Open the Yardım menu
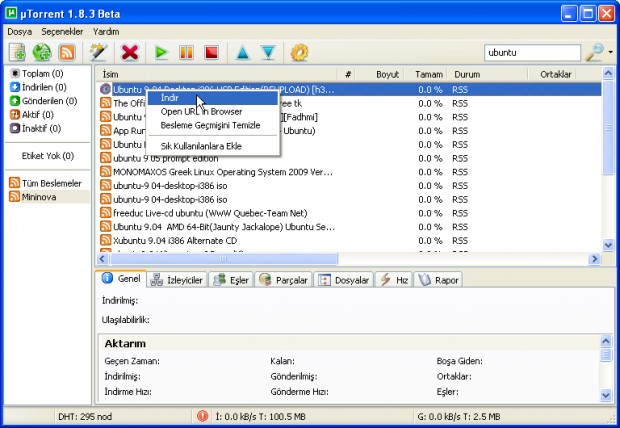 (106, 32)
